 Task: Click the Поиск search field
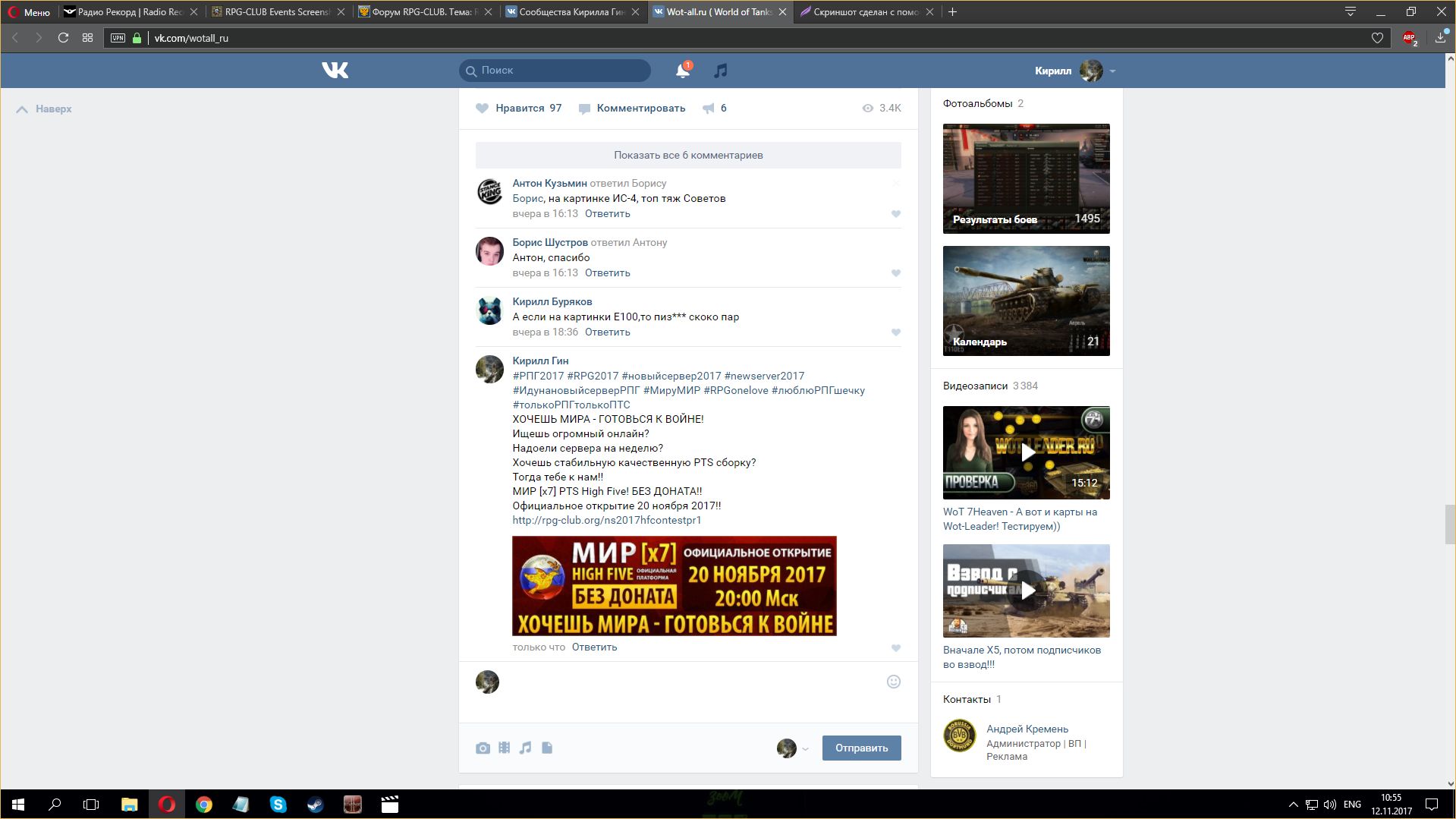[x=555, y=70]
